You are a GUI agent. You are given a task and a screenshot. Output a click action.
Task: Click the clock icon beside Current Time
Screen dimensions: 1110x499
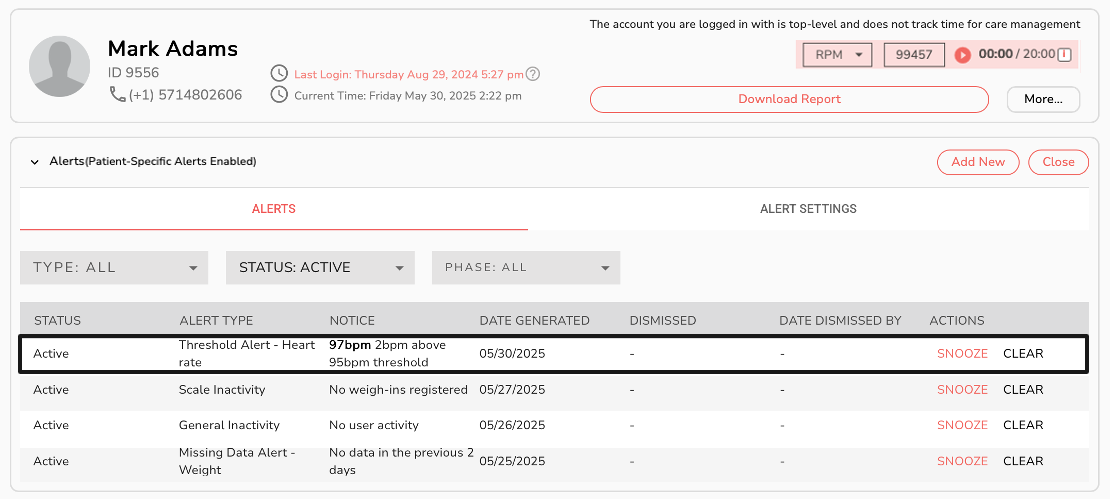(279, 95)
